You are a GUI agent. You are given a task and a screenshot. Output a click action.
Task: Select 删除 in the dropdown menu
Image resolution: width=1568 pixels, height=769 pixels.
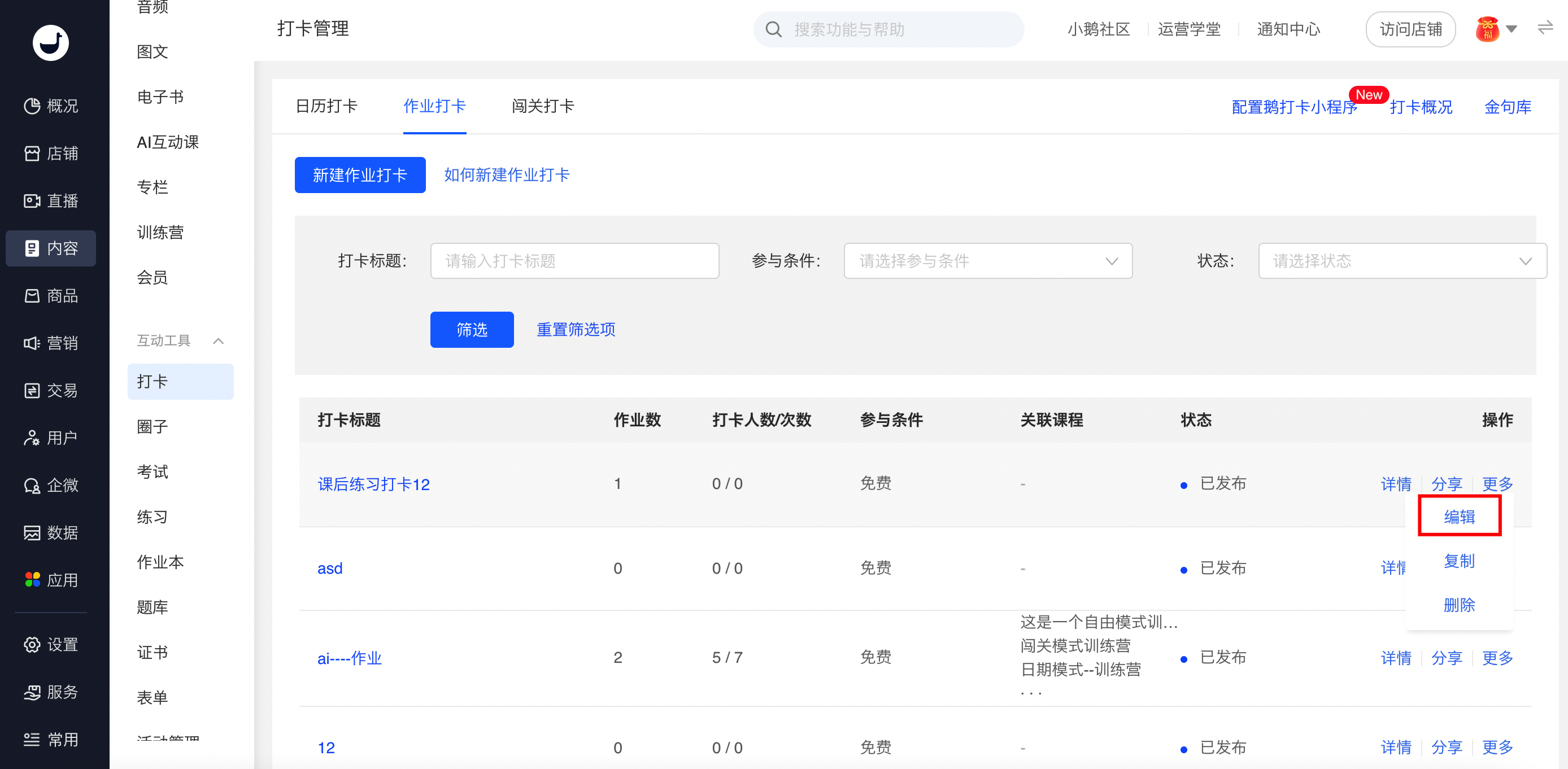point(1458,605)
